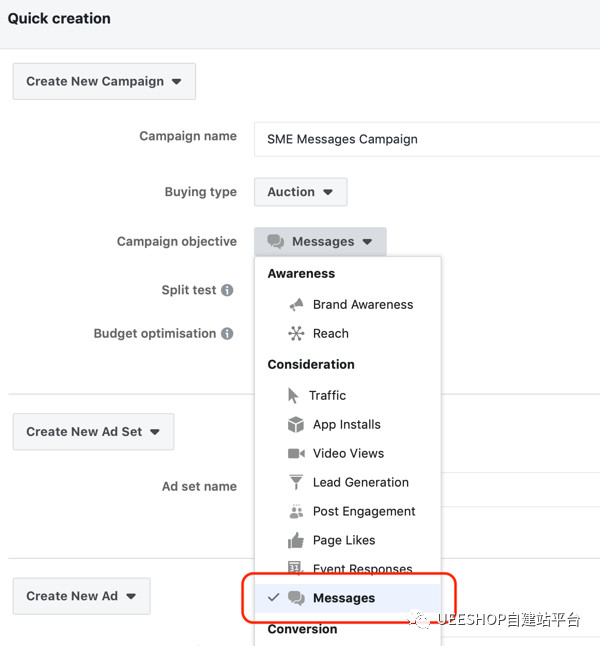Expand the Buying type Auction dropdown
The width and height of the screenshot is (600, 646).
coord(300,192)
